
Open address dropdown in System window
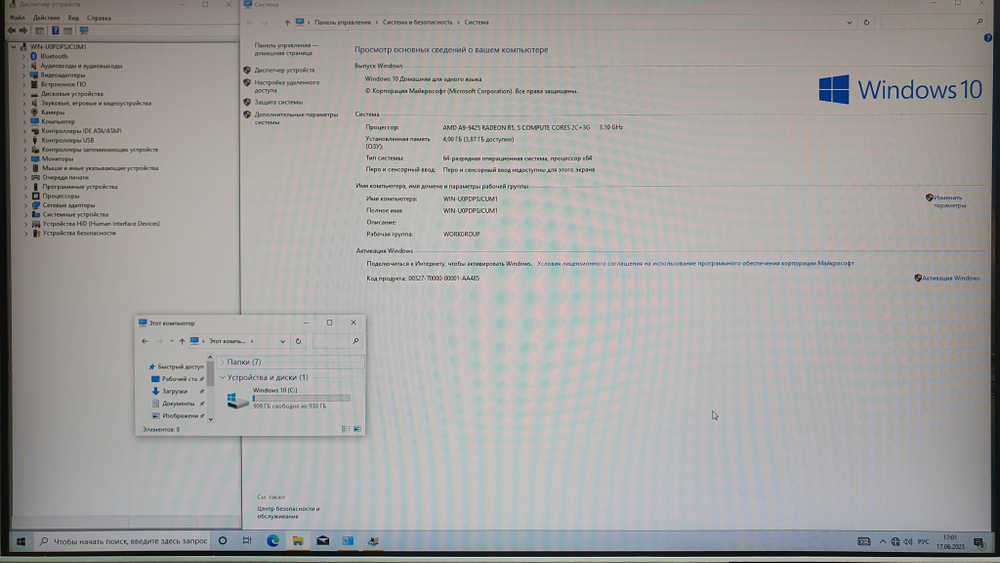click(849, 22)
